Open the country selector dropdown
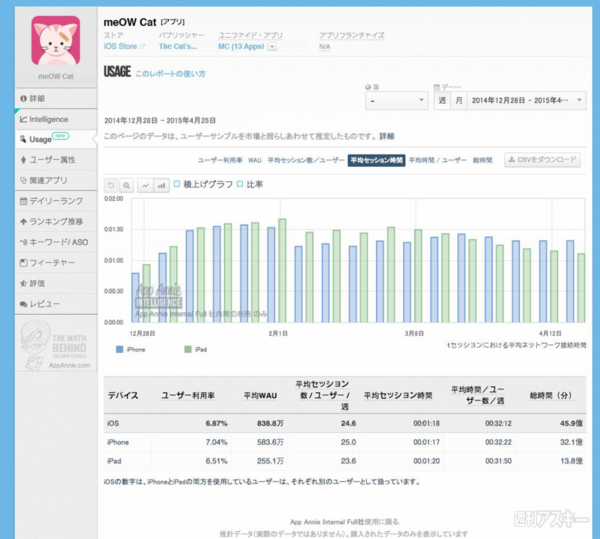600x539 pixels. click(x=397, y=101)
